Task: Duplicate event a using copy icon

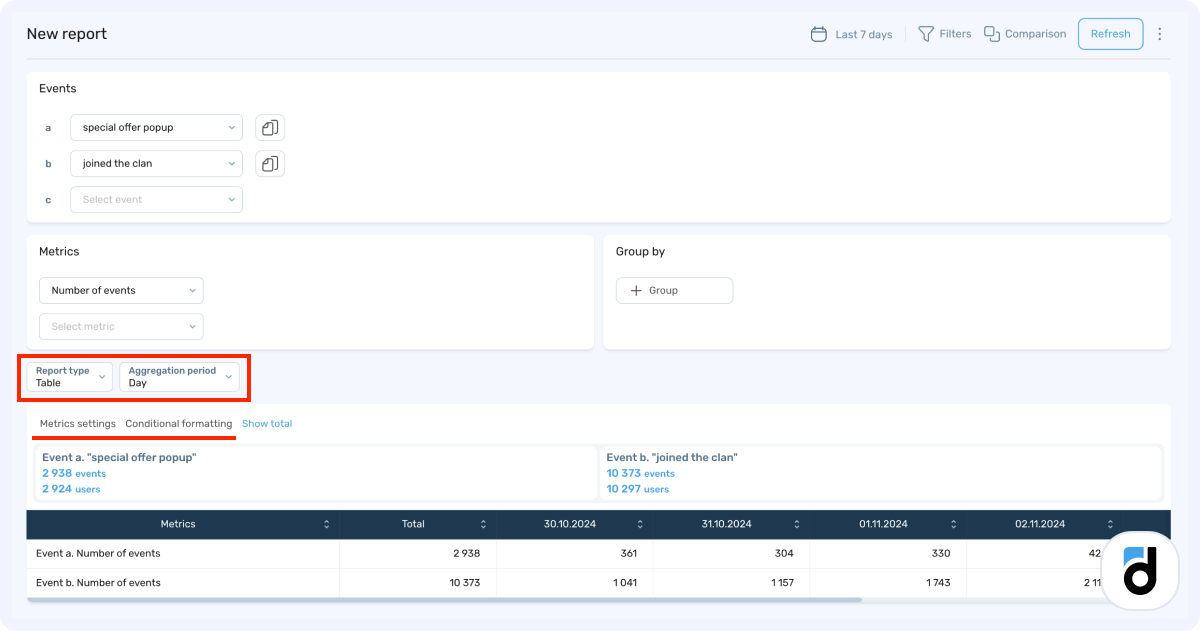Action: coord(270,128)
